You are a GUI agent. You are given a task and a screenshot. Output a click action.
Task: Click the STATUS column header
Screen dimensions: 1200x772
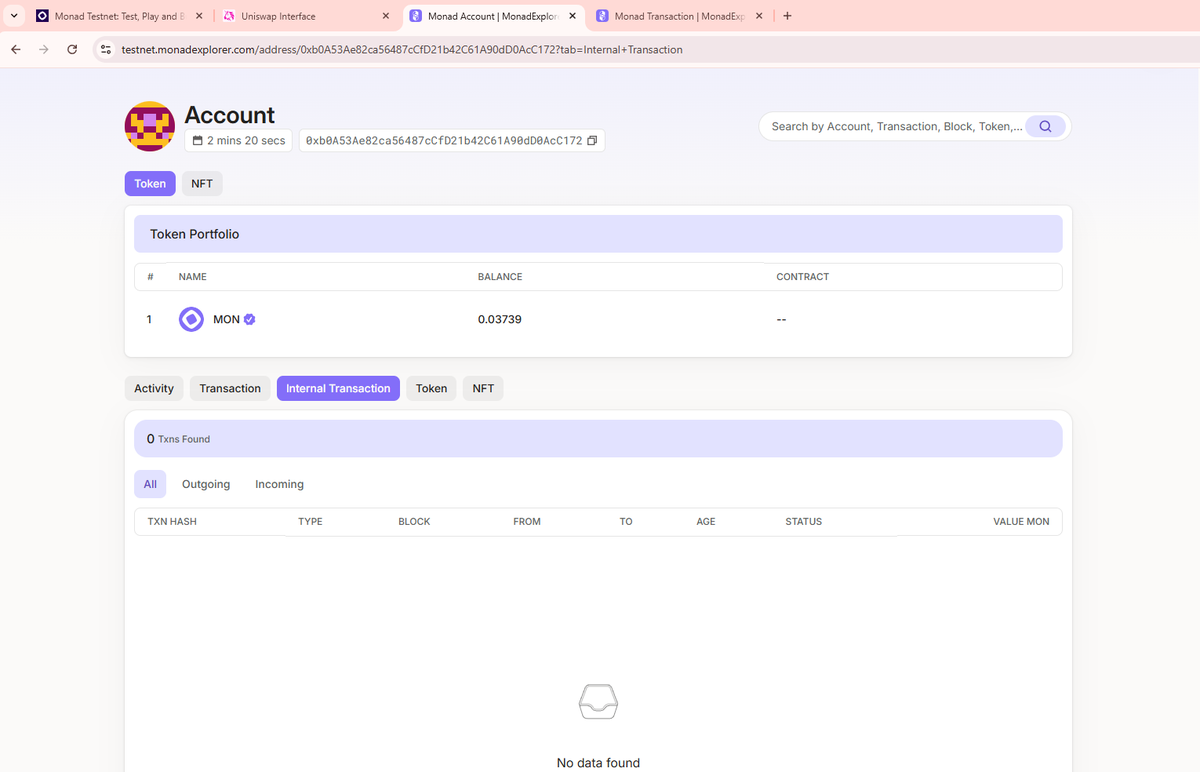click(804, 522)
